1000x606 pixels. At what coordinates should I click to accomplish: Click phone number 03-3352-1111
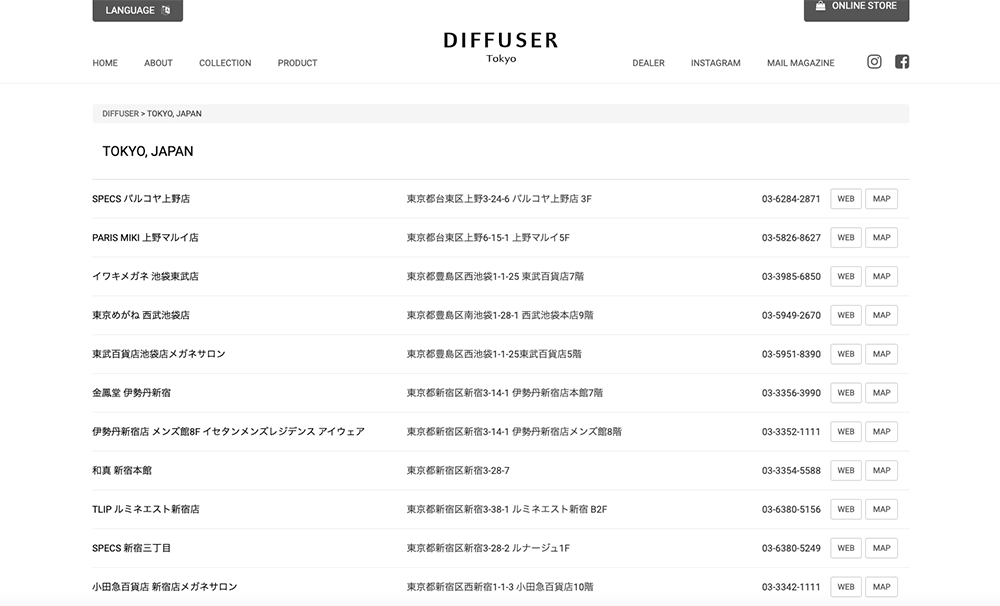point(791,432)
